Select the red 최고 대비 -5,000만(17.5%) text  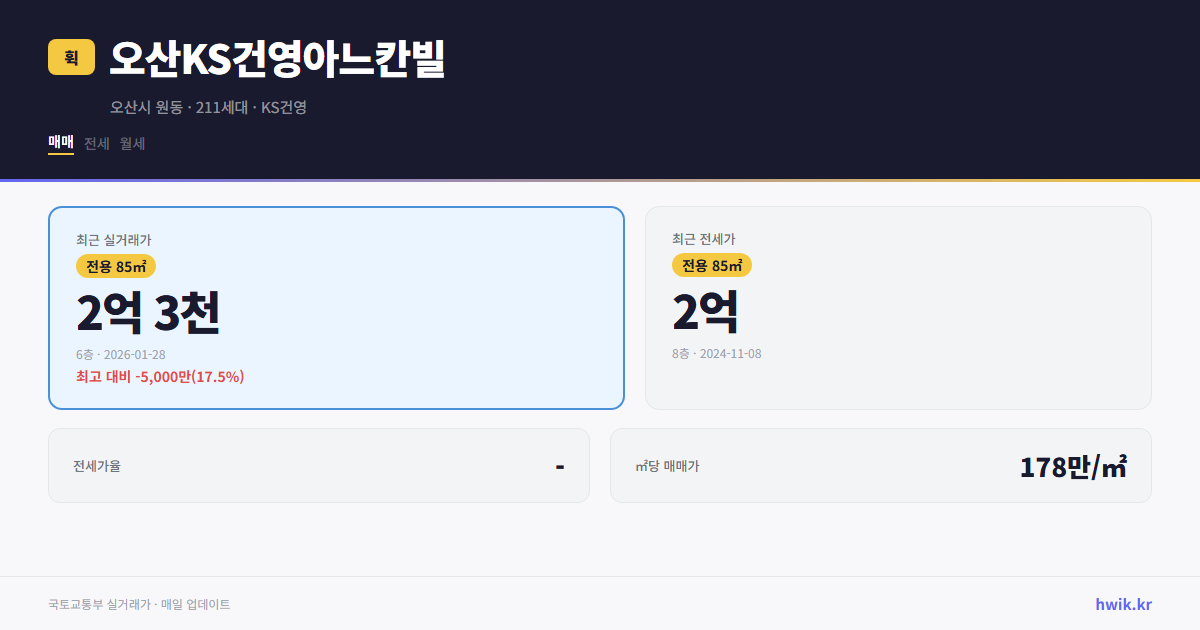[159, 377]
